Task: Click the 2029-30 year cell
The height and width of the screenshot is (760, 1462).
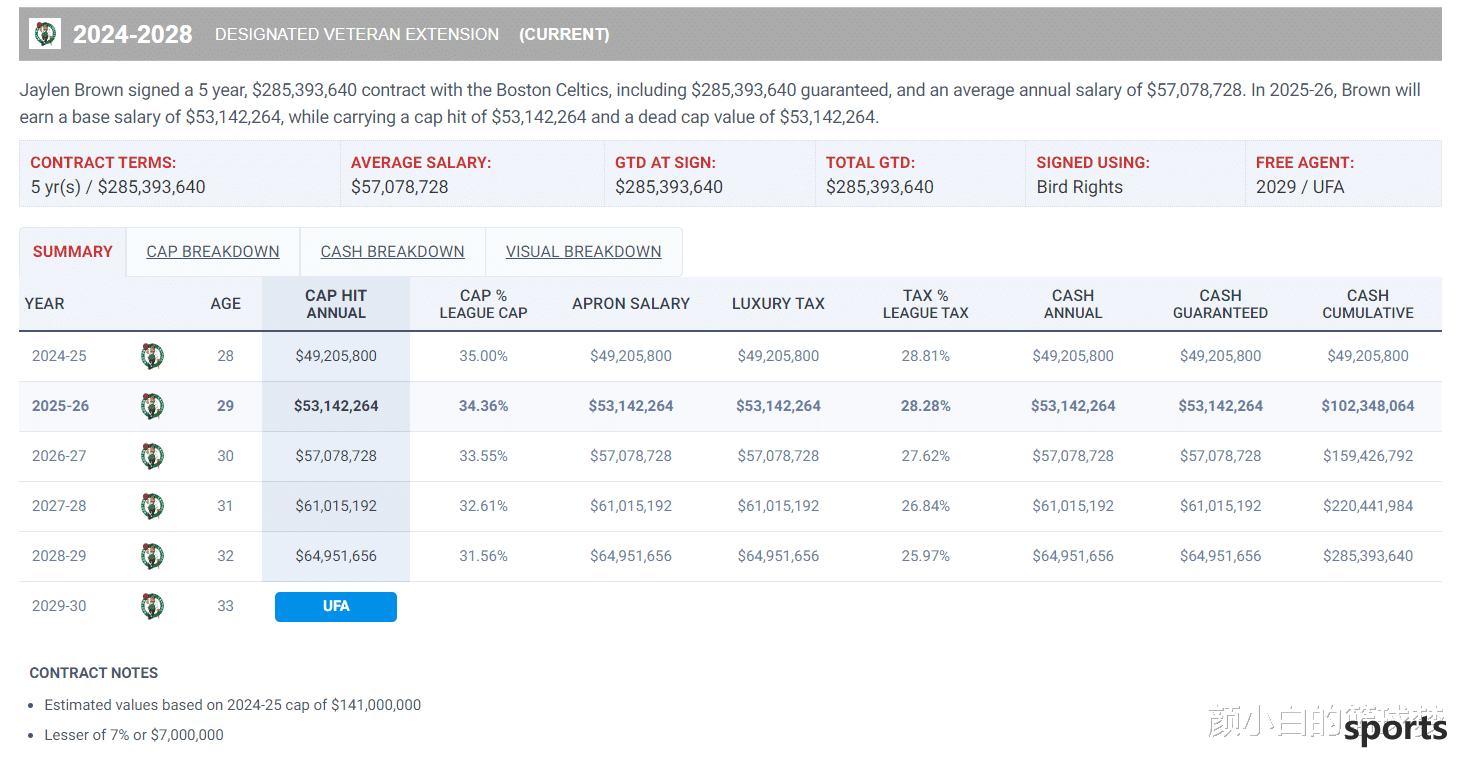Action: coord(59,606)
